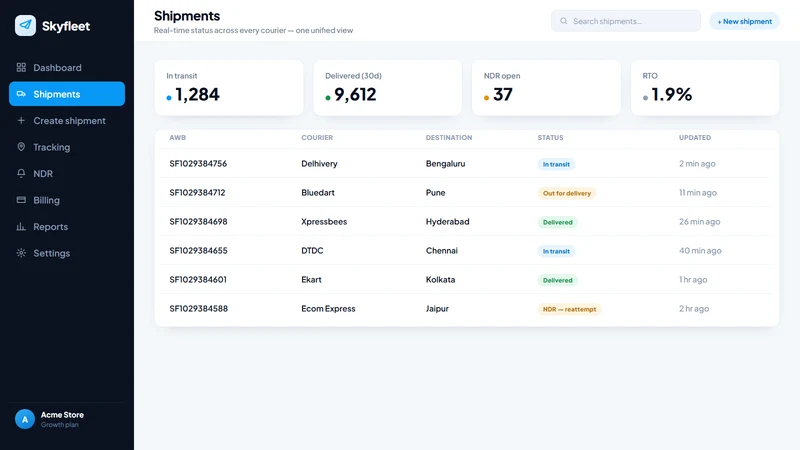Click In transit badge for DTDC
This screenshot has height=450, width=800.
[x=556, y=252]
